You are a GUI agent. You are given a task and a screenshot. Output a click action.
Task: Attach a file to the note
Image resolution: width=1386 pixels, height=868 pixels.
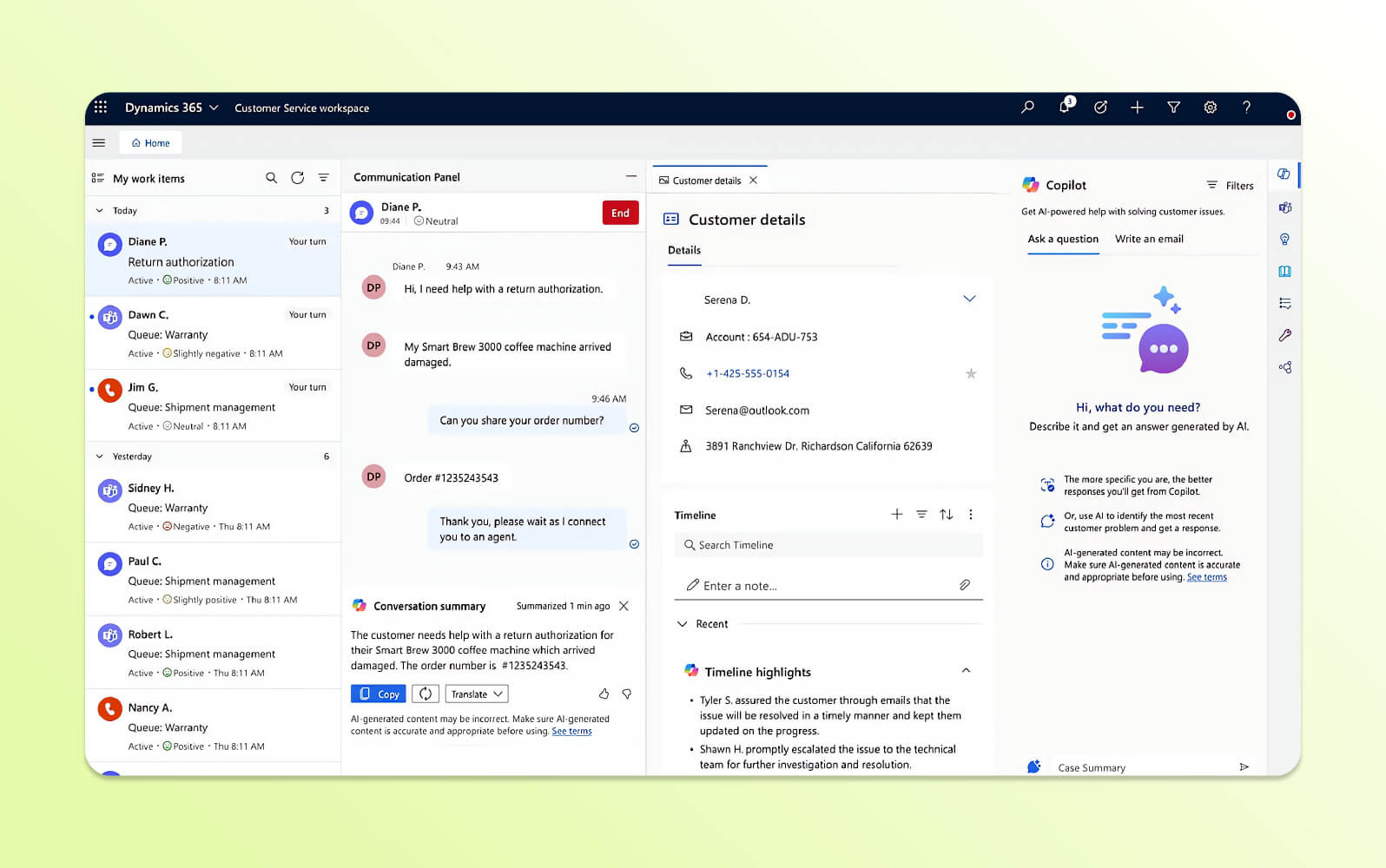[x=964, y=585]
